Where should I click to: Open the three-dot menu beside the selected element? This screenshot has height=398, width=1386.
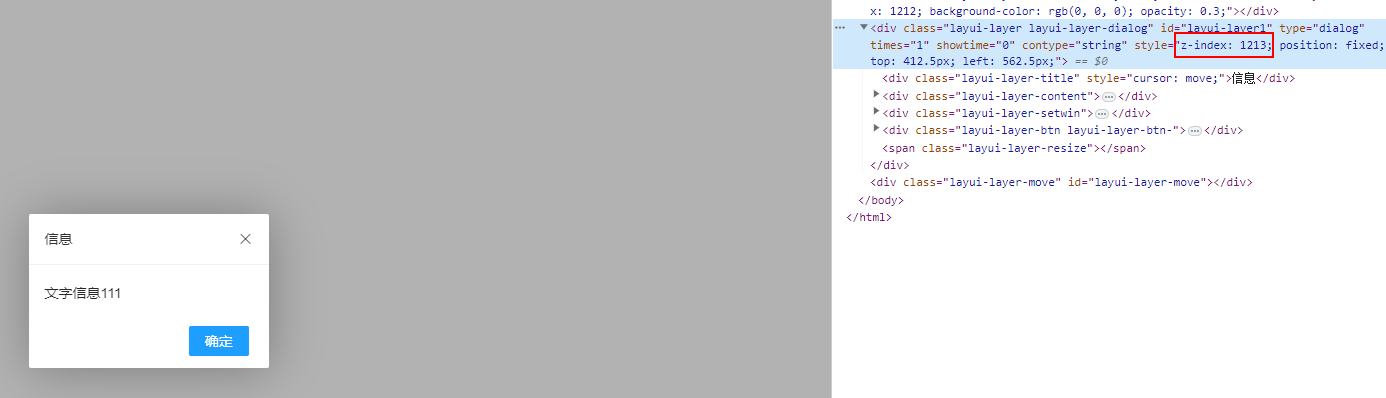pyautogui.click(x=840, y=28)
